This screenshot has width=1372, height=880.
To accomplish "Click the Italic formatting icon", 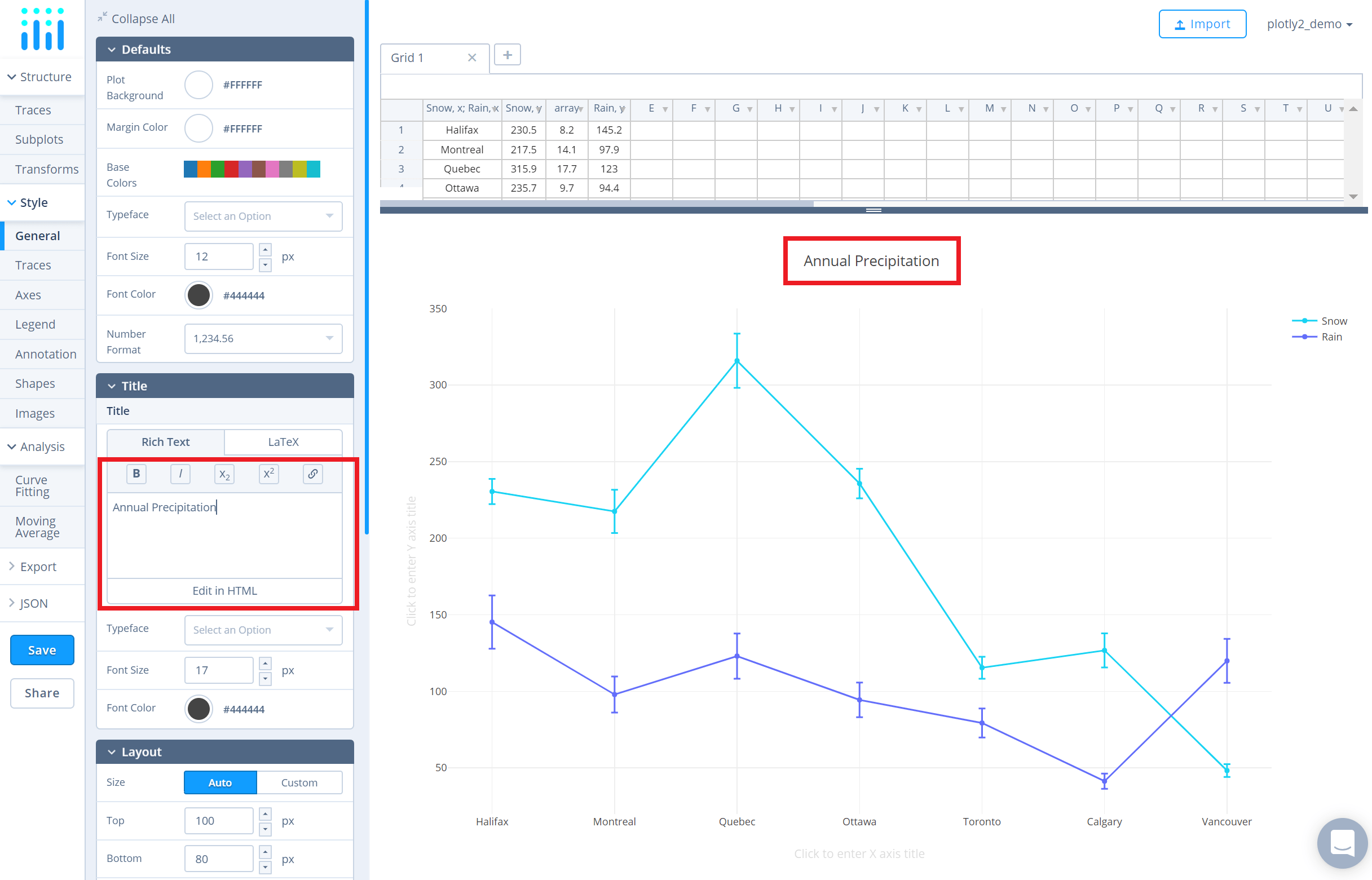I will 180,474.
